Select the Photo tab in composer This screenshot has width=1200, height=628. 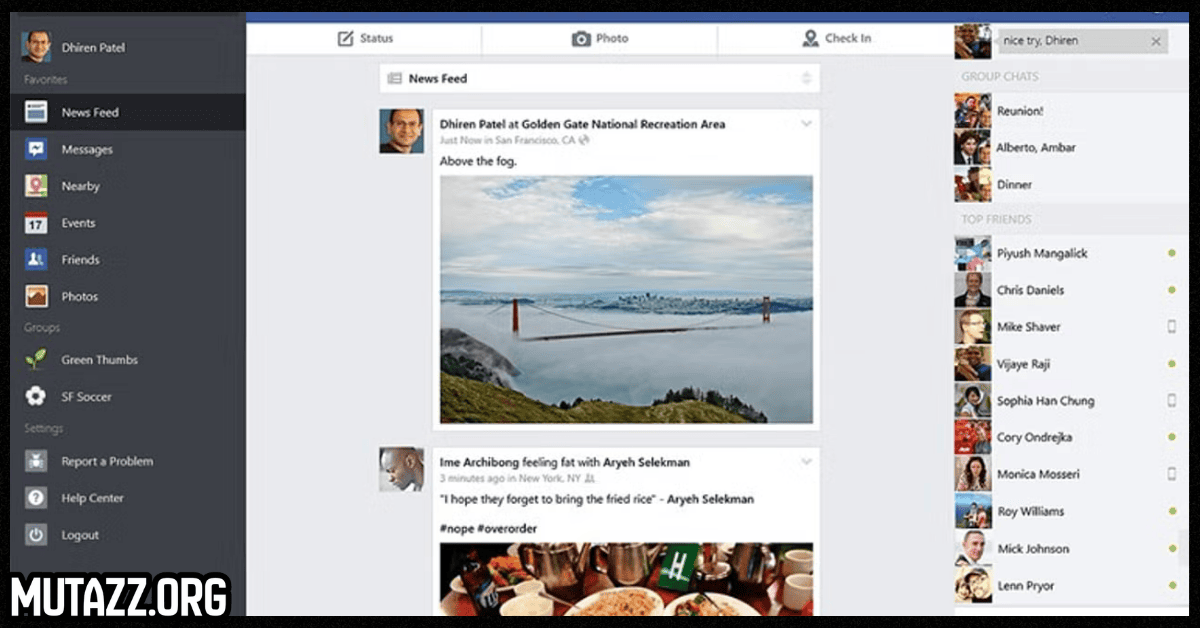pyautogui.click(x=600, y=39)
